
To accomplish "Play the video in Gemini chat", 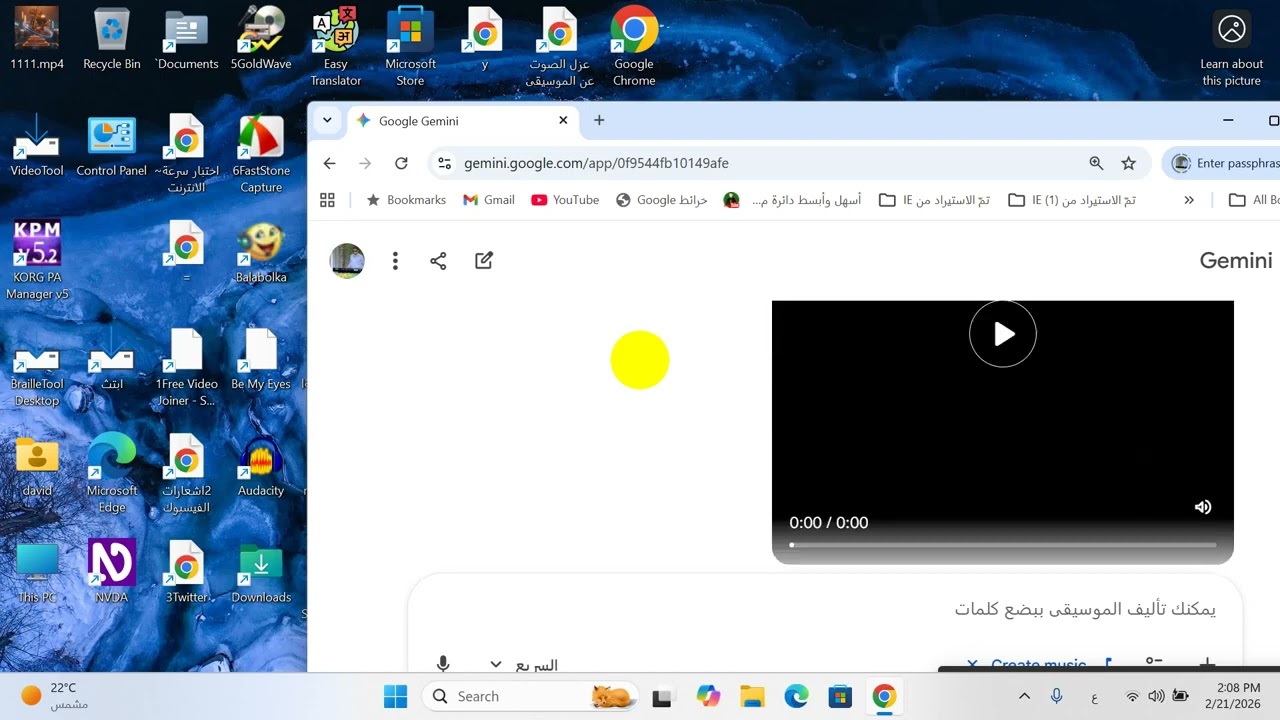I will (1003, 334).
